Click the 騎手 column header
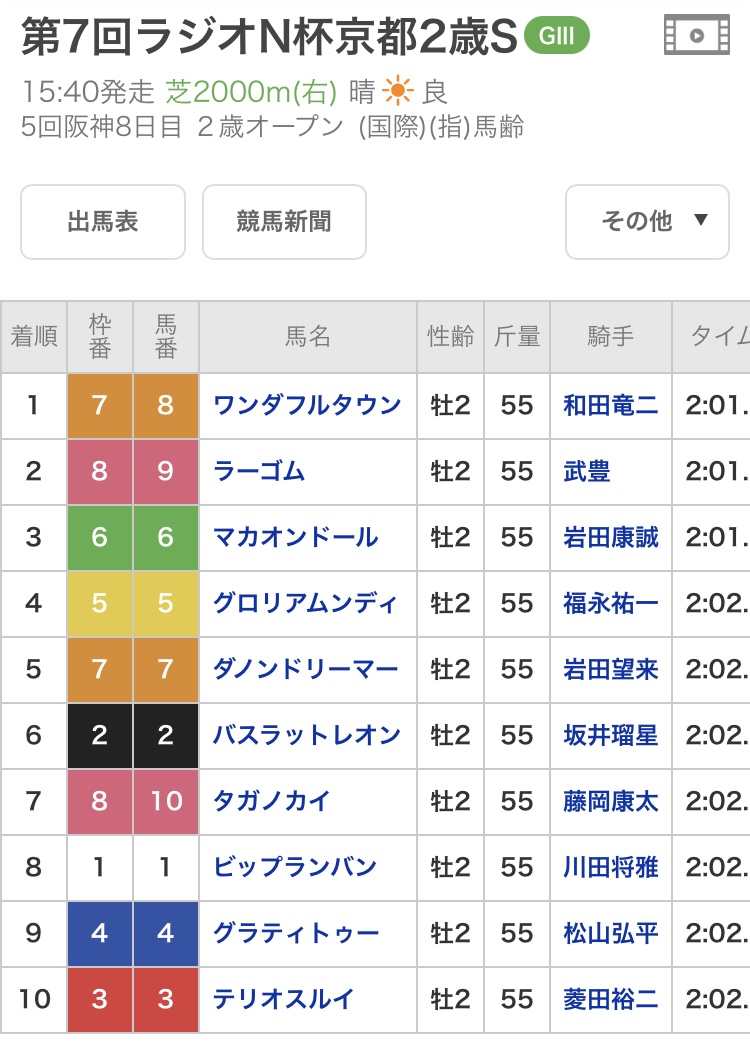Image resolution: width=750 pixels, height=1051 pixels. click(x=611, y=336)
